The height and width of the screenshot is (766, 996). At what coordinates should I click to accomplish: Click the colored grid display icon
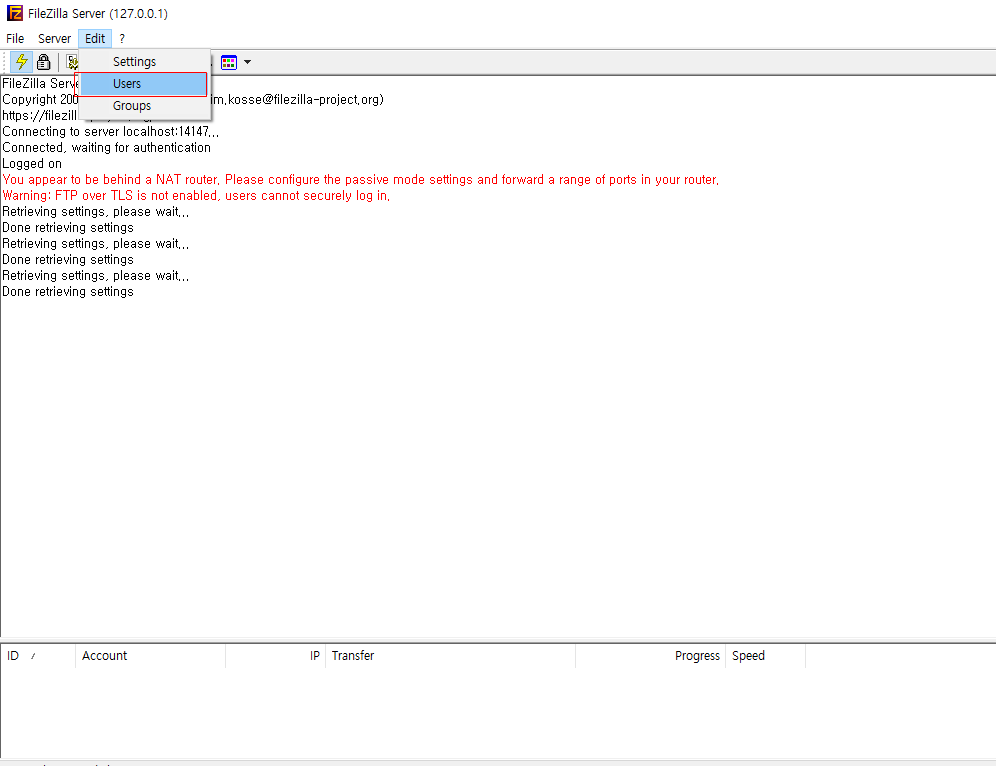pos(229,62)
